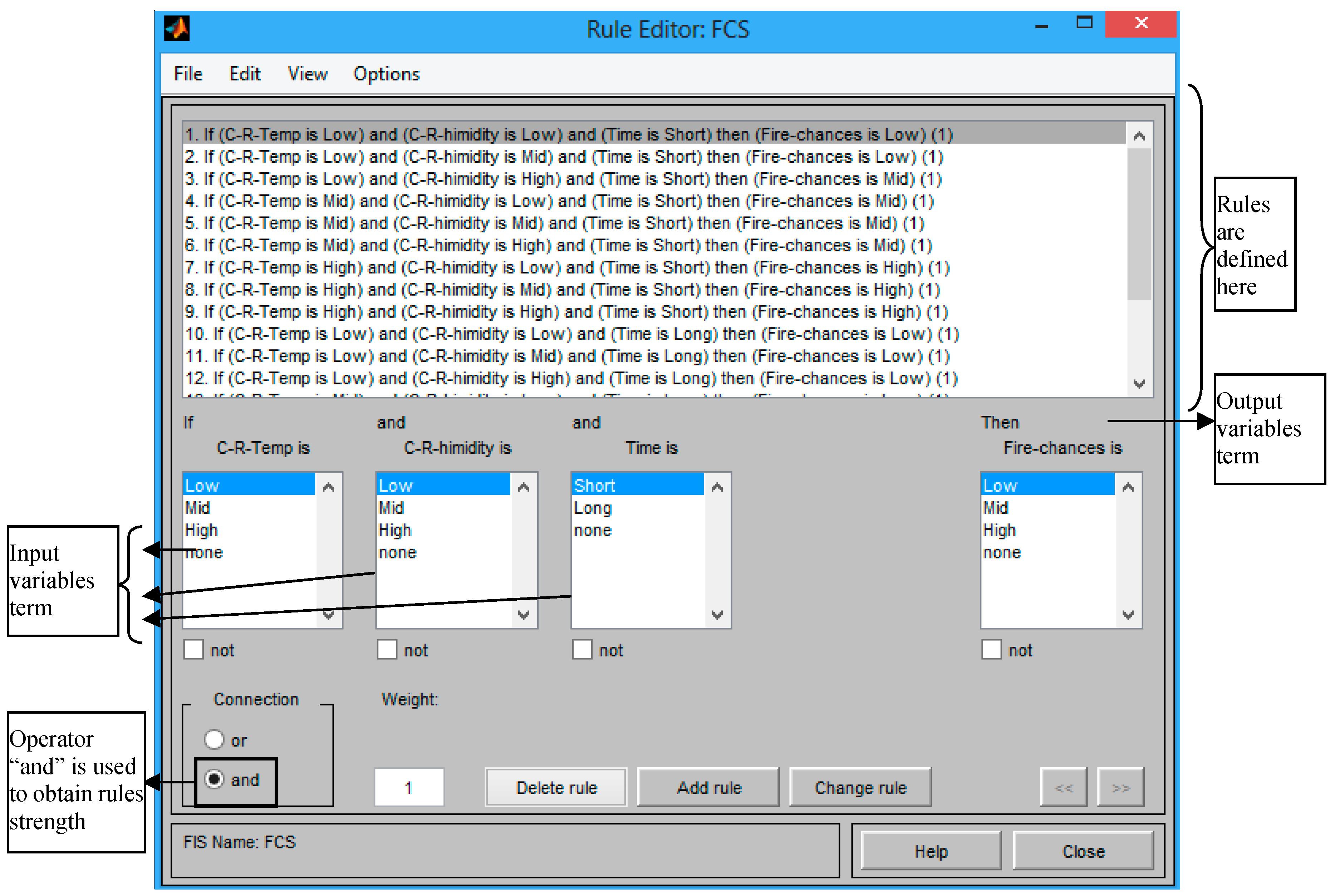Image resolution: width=1335 pixels, height=896 pixels.
Task: Click the rule list scroll-up arrow
Action: pyautogui.click(x=1138, y=136)
